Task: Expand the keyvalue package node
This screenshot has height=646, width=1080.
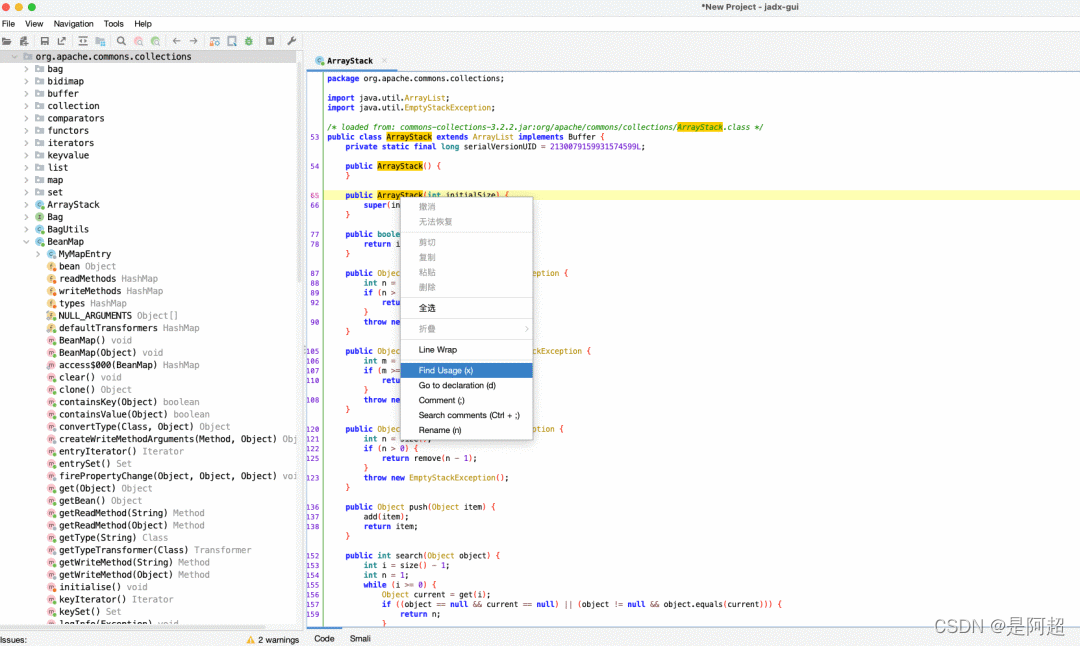Action: [x=27, y=156]
